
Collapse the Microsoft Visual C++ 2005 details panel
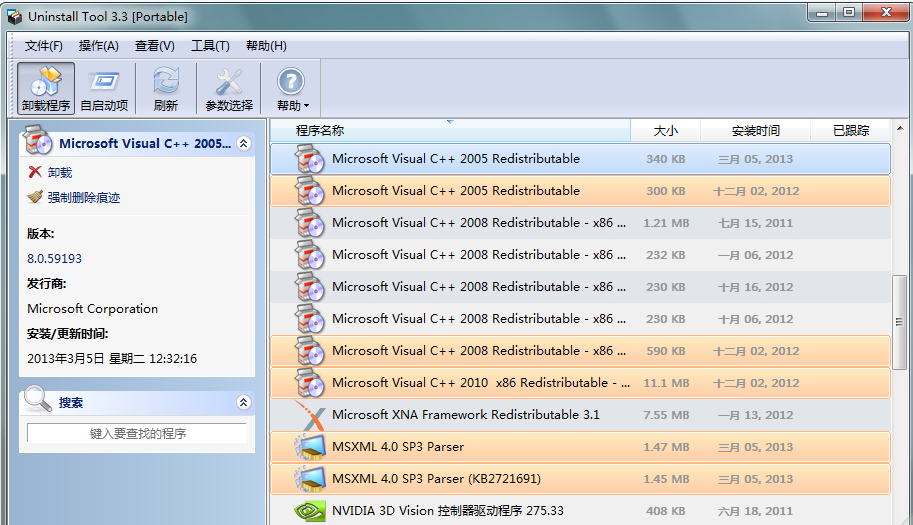[244, 143]
